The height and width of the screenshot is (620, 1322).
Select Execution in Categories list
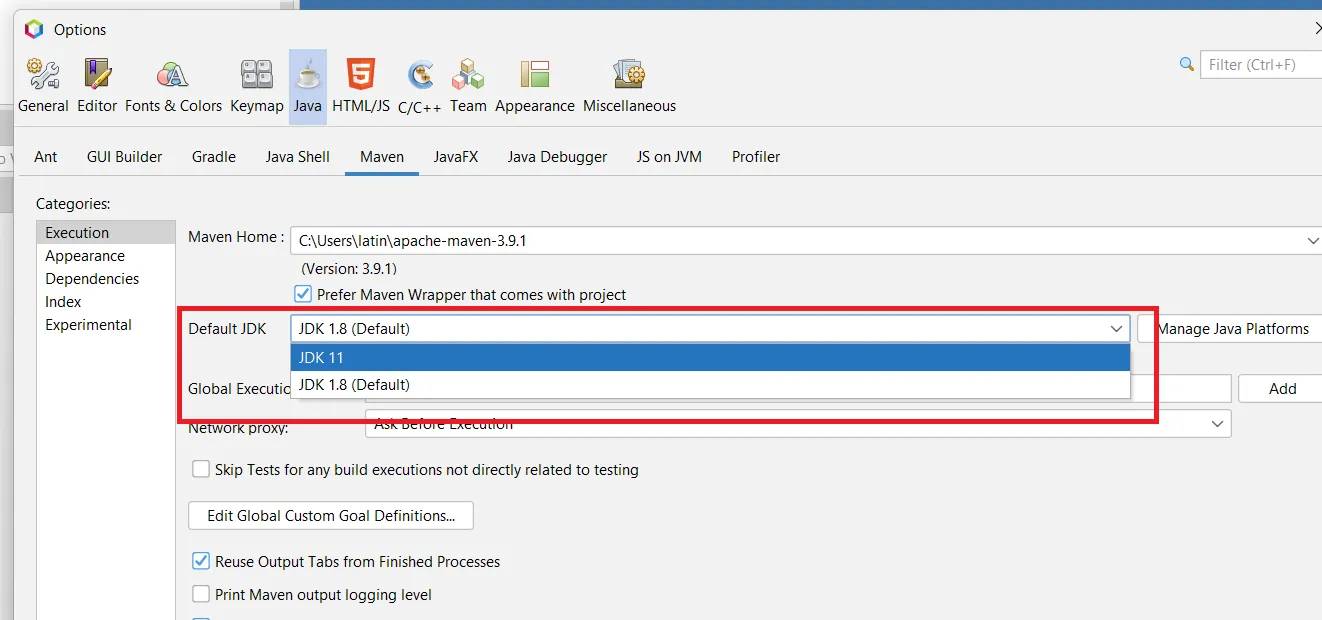click(106, 232)
